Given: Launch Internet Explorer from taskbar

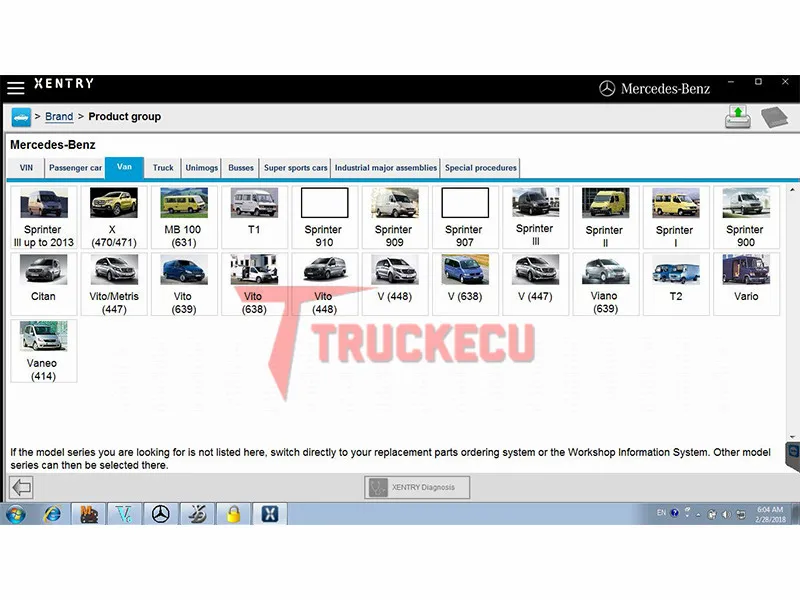Looking at the screenshot, I should [x=52, y=514].
